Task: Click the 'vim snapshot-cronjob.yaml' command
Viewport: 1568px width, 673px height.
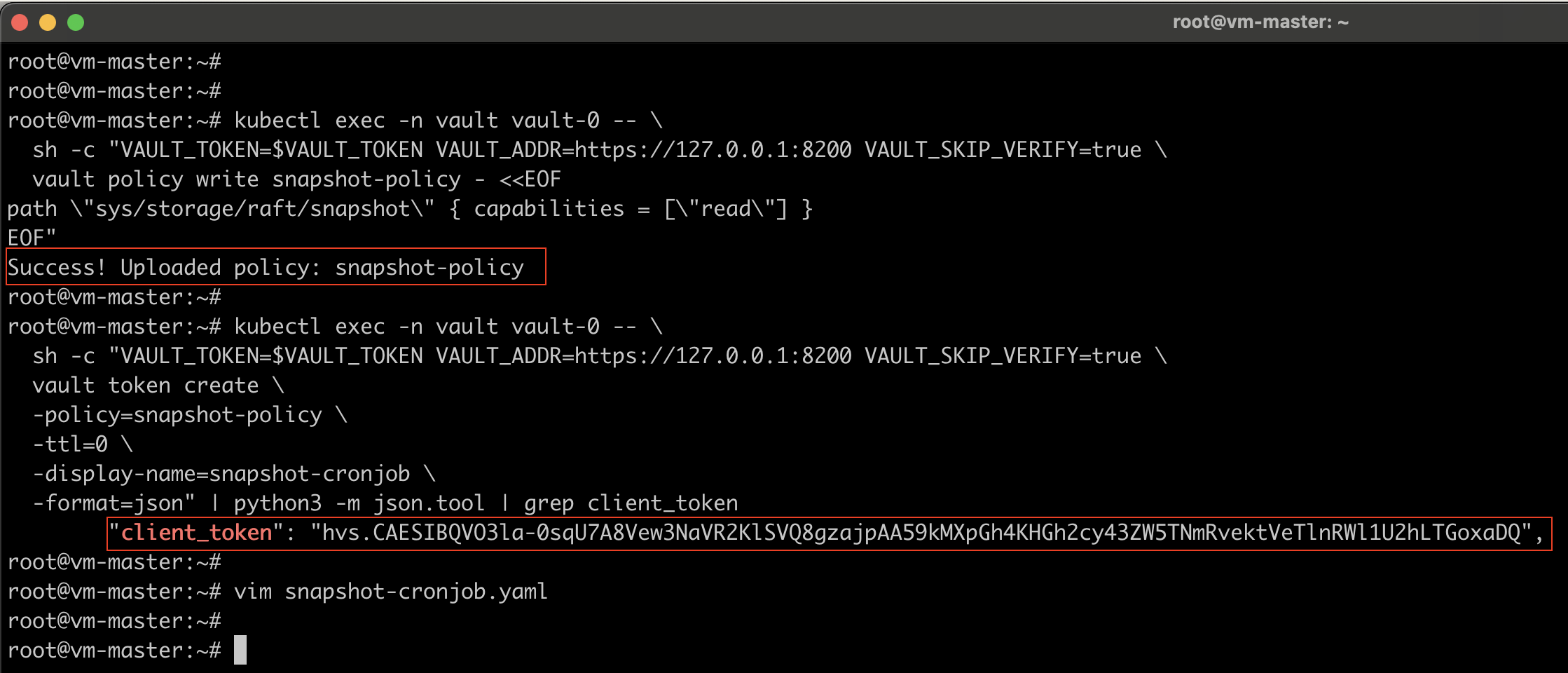Action: click(390, 592)
